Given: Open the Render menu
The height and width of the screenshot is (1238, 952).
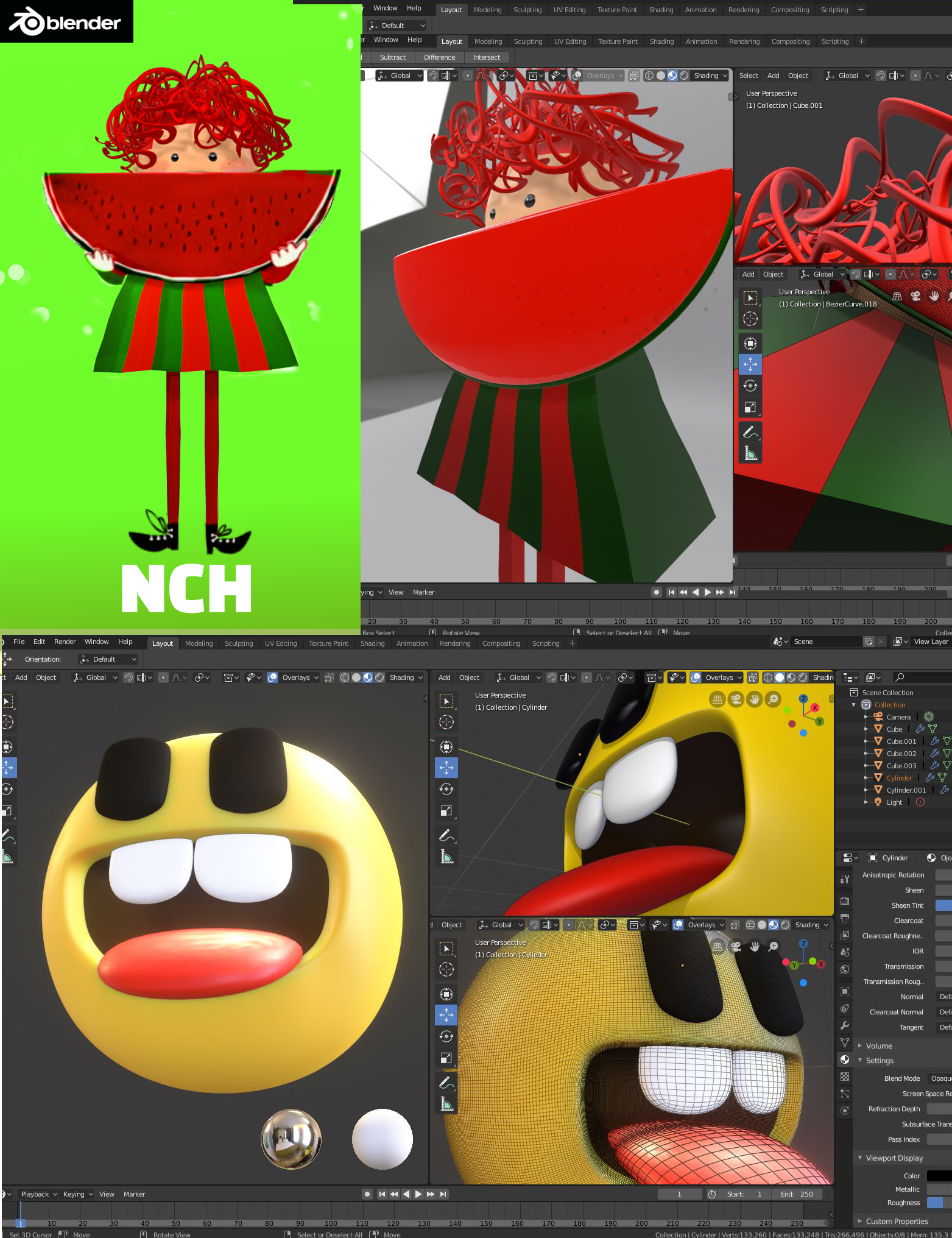Looking at the screenshot, I should pyautogui.click(x=65, y=642).
